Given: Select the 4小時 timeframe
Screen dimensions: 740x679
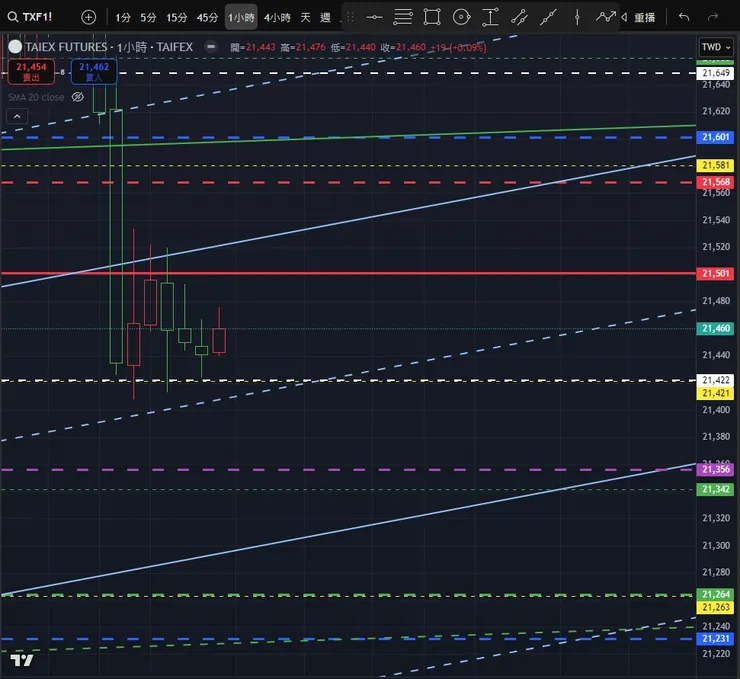Looking at the screenshot, I should pos(278,18).
